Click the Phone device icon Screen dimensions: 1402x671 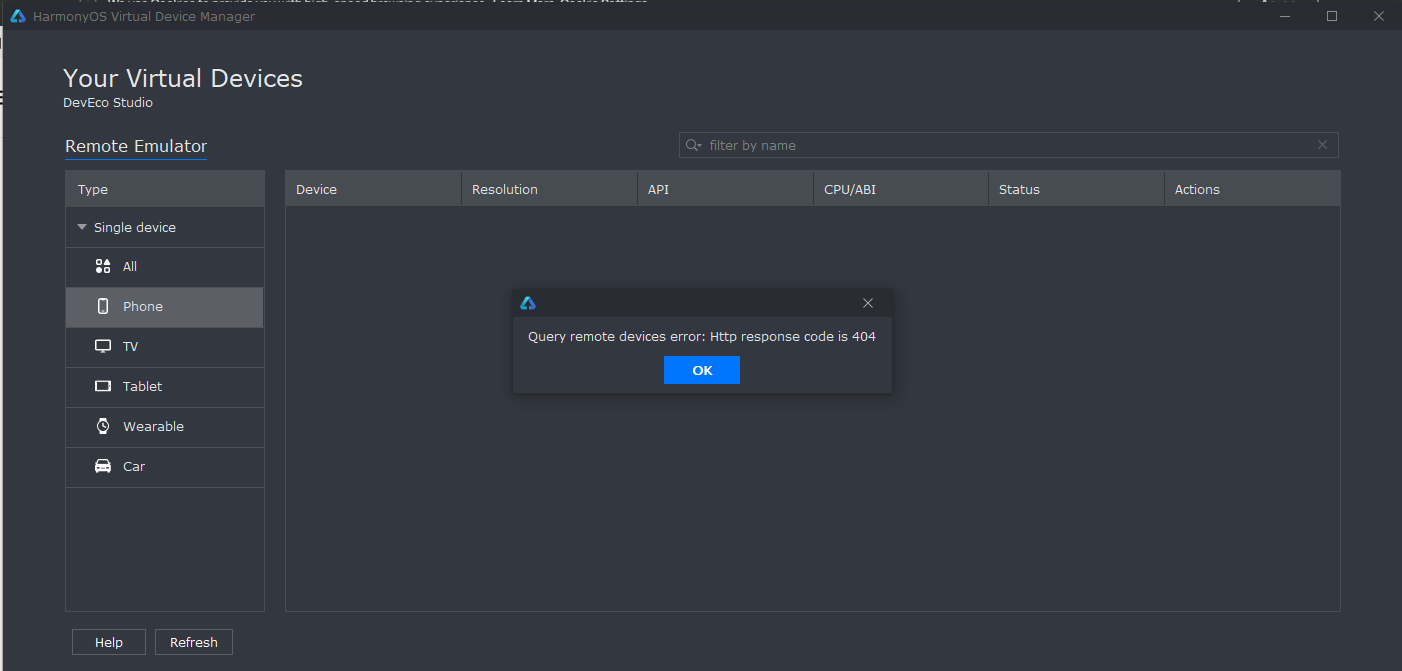103,307
